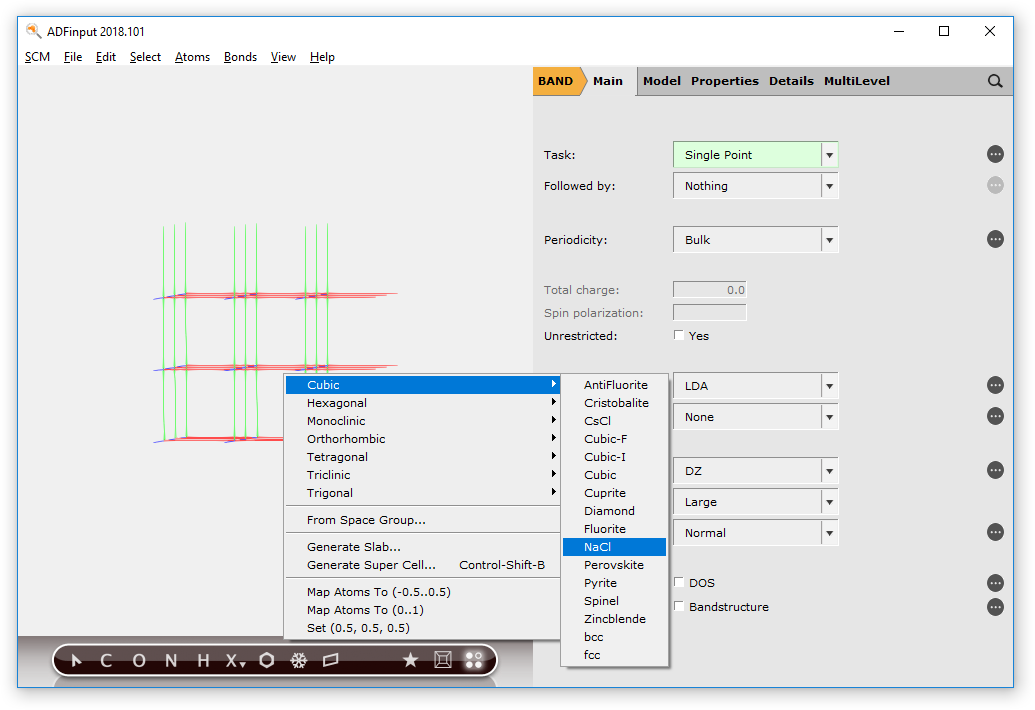Expand the Monoclinic submenu
The image size is (1035, 710).
[422, 421]
